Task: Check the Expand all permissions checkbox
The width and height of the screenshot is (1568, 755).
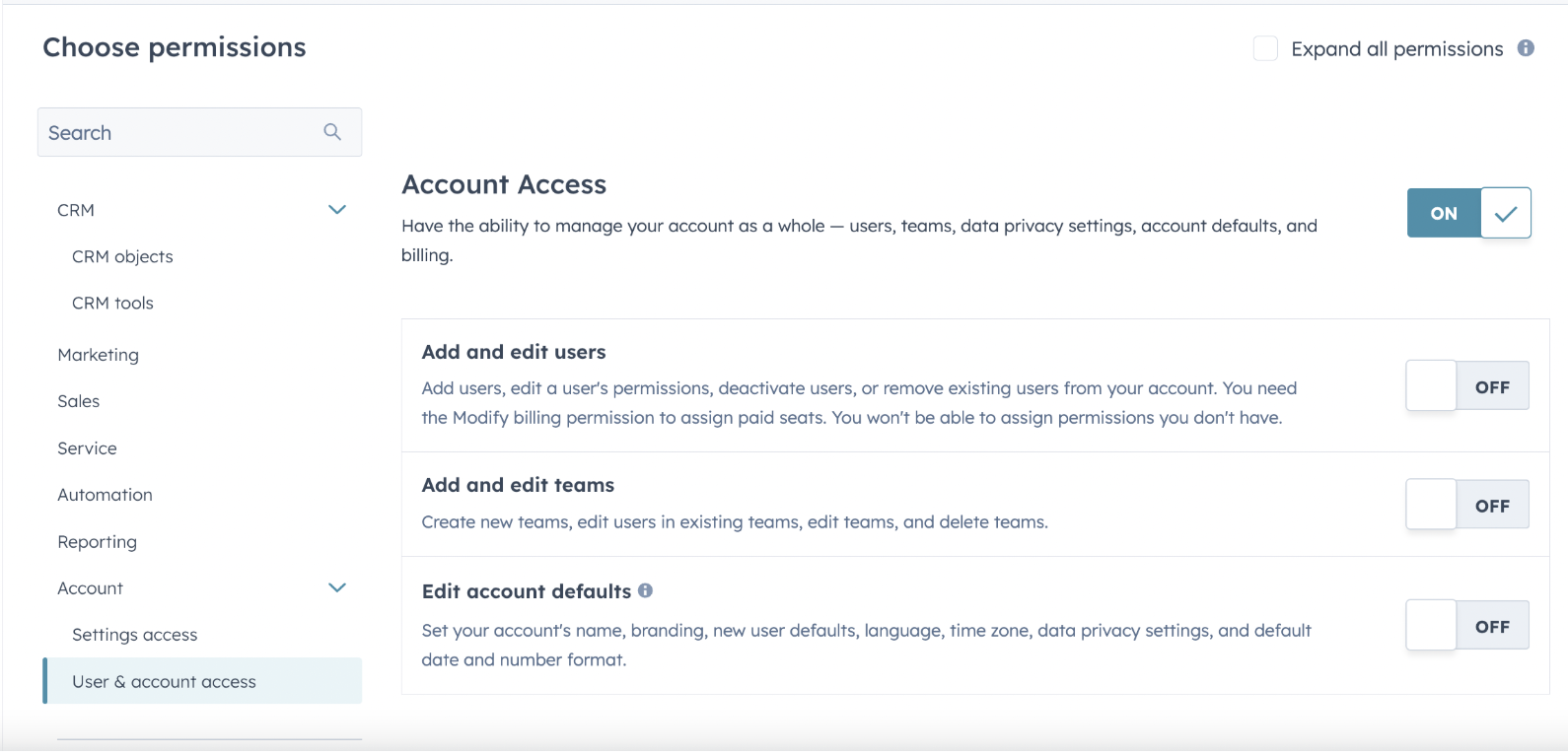Action: tap(1265, 48)
